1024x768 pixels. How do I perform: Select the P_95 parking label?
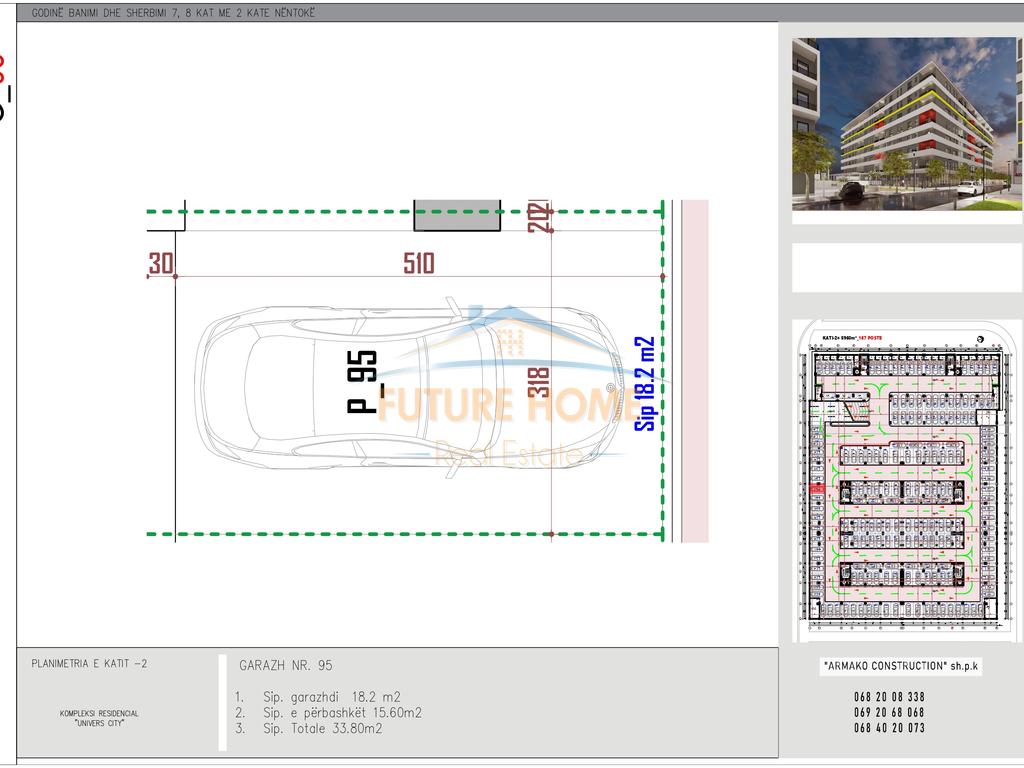pyautogui.click(x=362, y=382)
